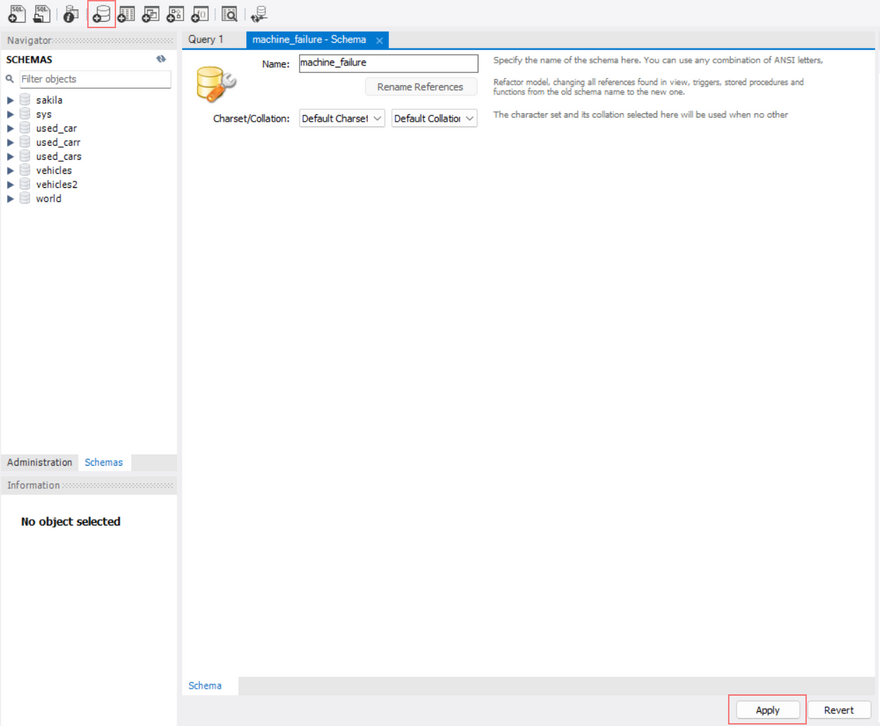Click the create new SQL tab icon
The image size is (880, 726).
coord(17,14)
